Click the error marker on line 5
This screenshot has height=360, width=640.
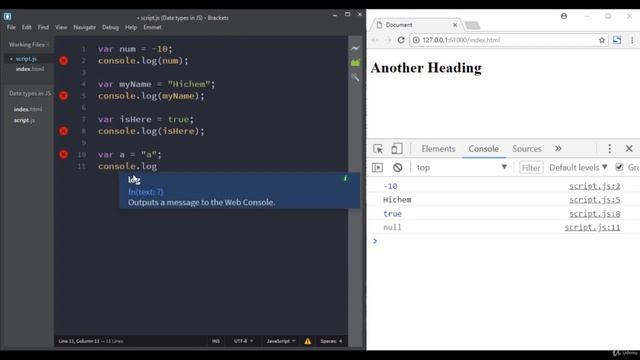point(64,96)
